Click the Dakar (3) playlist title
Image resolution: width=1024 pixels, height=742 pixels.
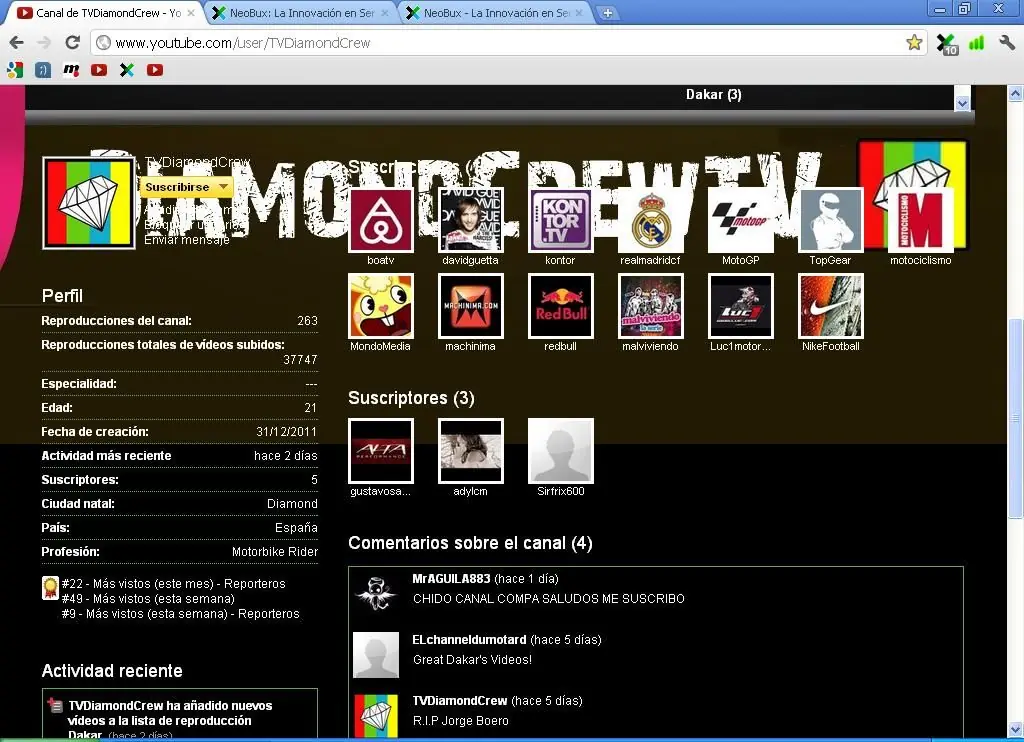pyautogui.click(x=713, y=95)
